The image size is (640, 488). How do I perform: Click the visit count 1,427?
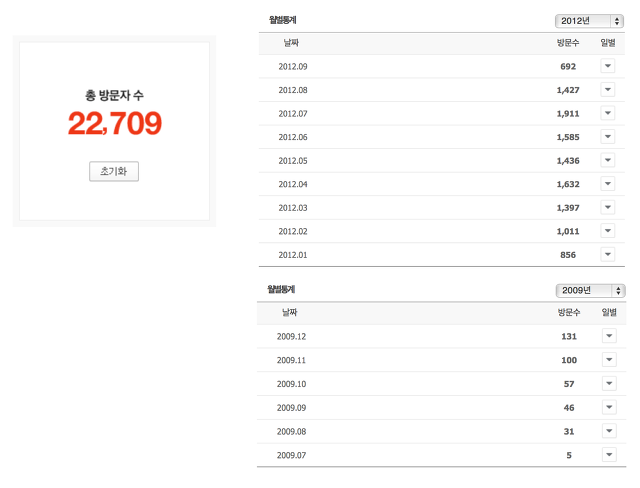568,90
